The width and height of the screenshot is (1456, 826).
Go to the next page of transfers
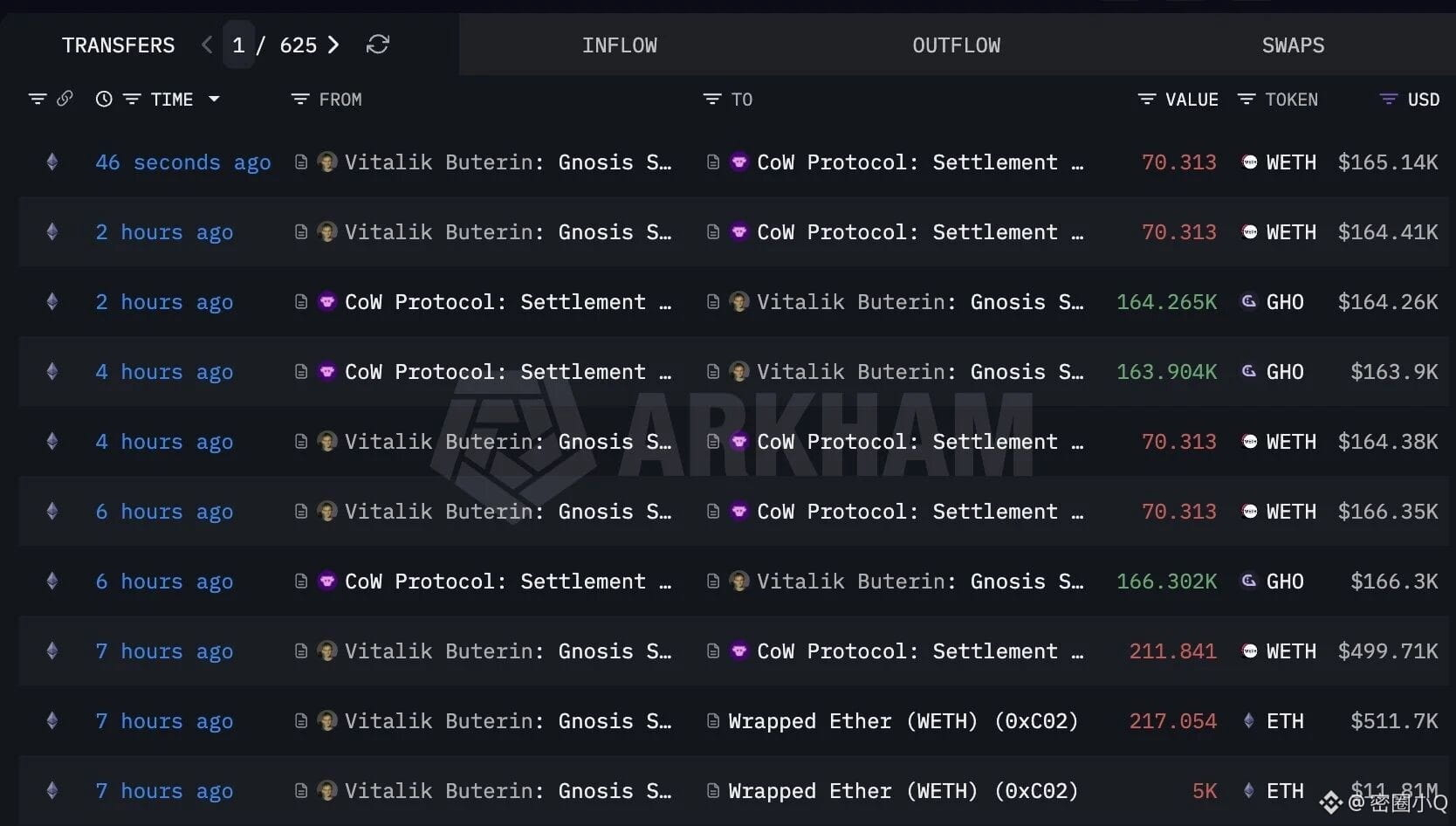point(333,45)
